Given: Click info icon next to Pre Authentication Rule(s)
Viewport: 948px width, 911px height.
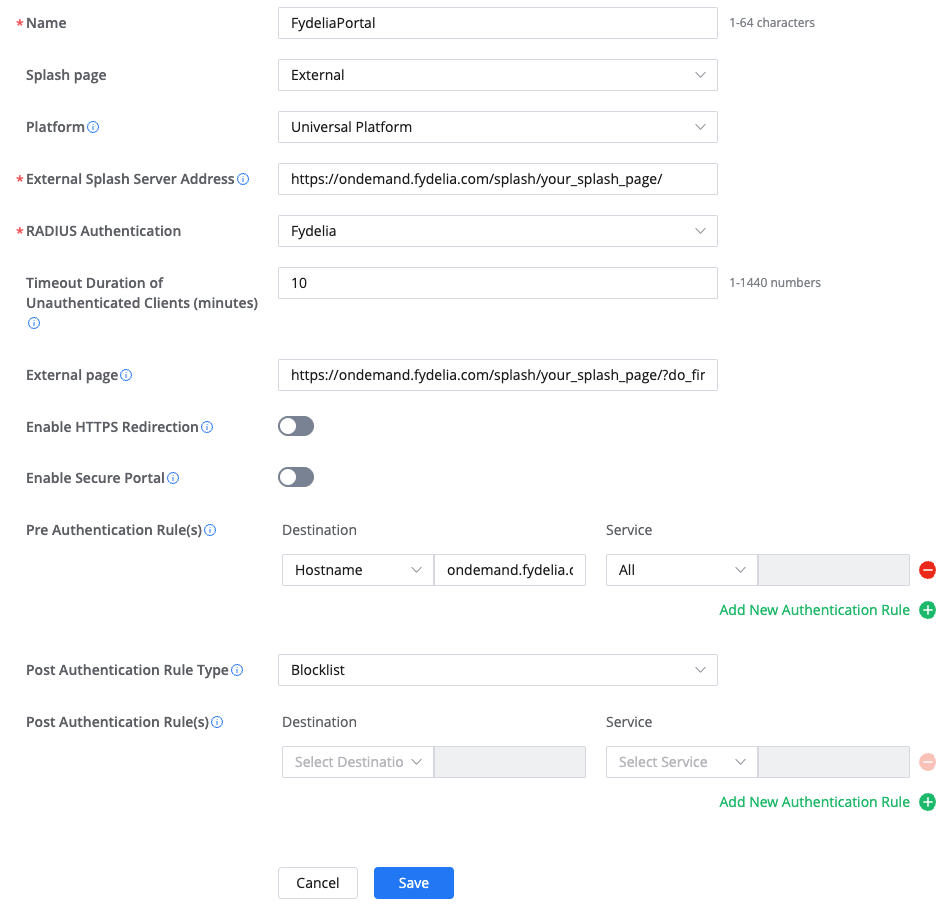Looking at the screenshot, I should pyautogui.click(x=210, y=530).
